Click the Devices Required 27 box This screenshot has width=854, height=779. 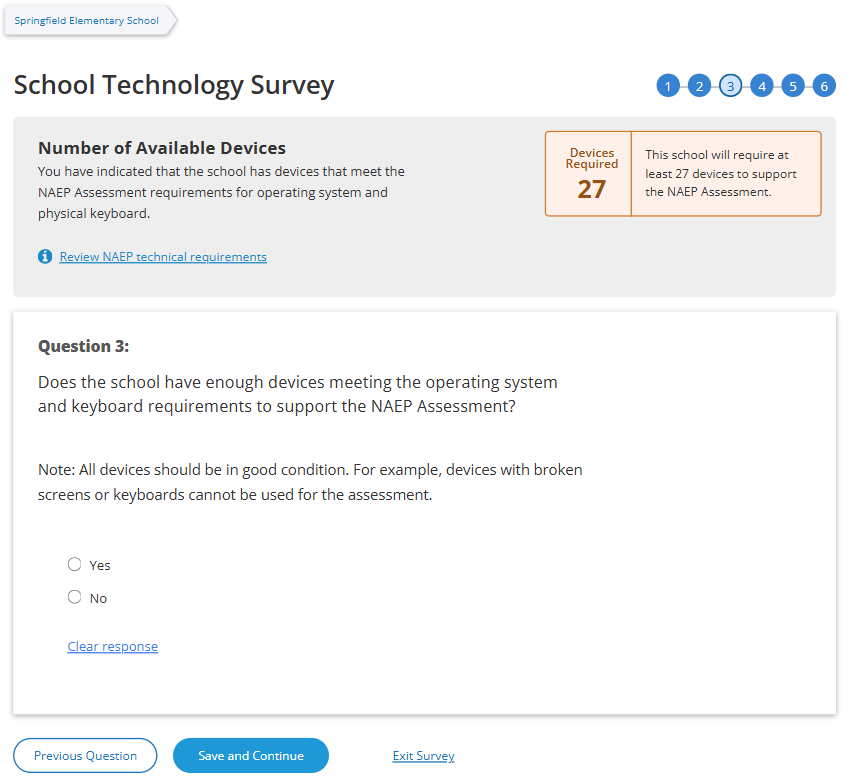click(590, 174)
